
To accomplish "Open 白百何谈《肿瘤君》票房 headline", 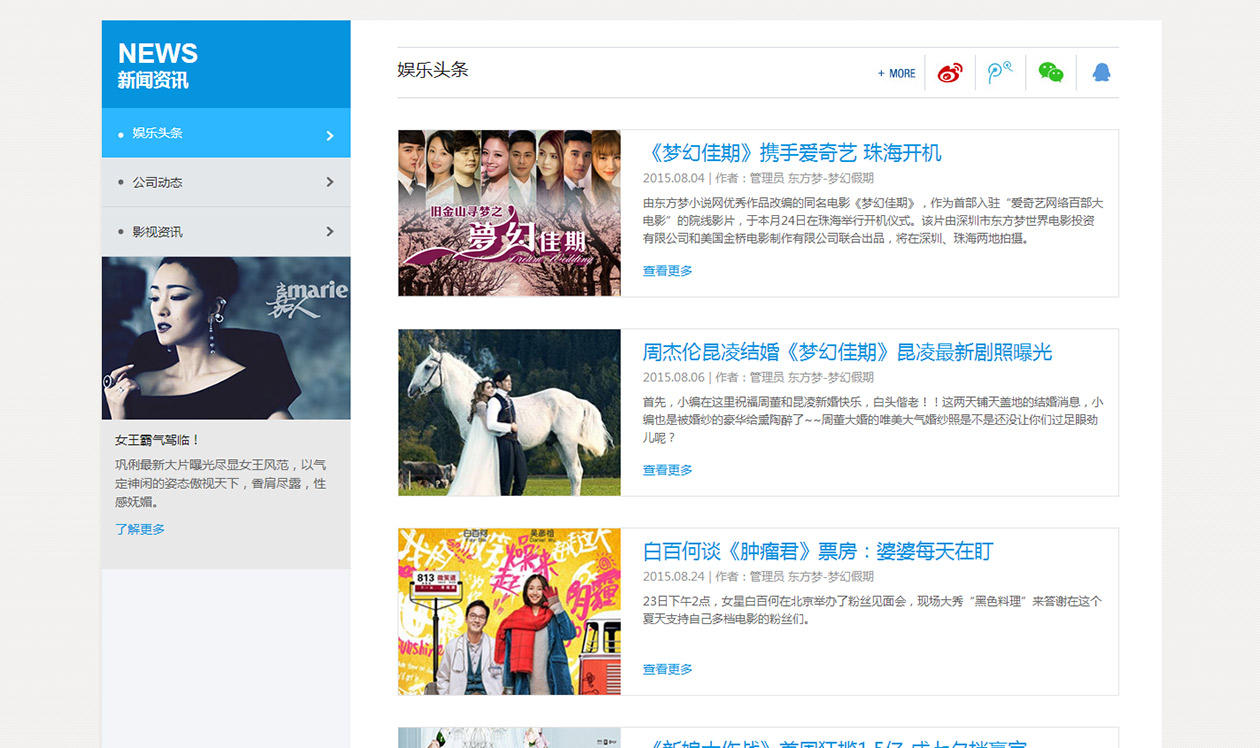I will point(818,551).
